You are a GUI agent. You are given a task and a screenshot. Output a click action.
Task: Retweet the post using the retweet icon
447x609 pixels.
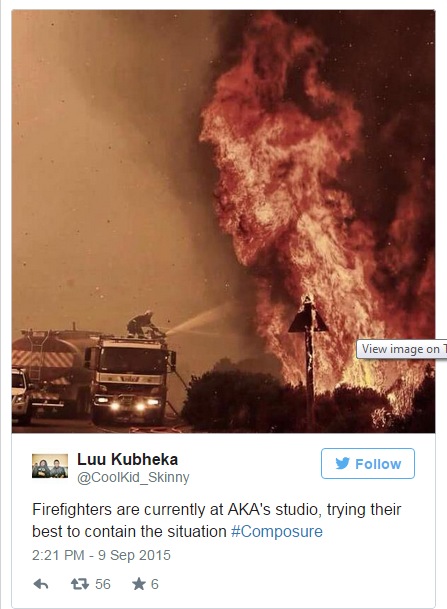click(80, 584)
